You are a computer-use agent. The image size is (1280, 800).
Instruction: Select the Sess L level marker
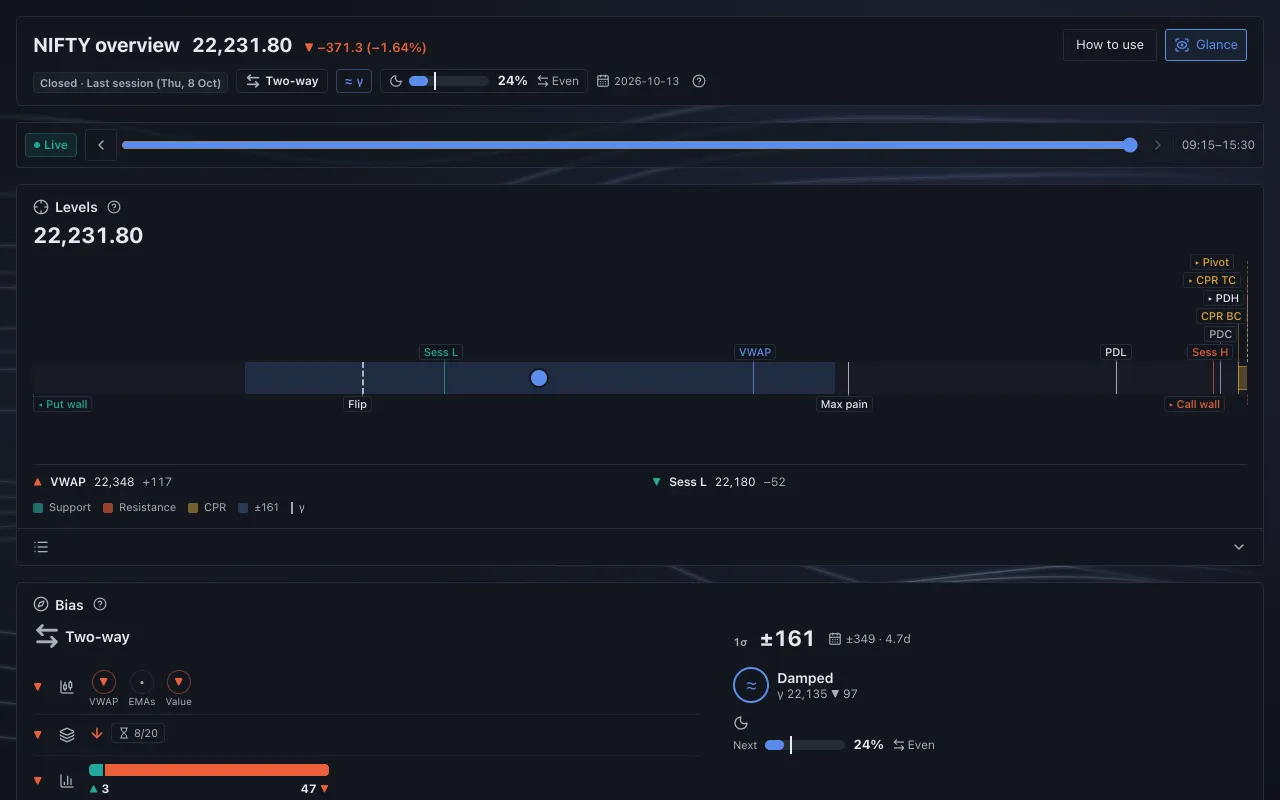click(441, 352)
